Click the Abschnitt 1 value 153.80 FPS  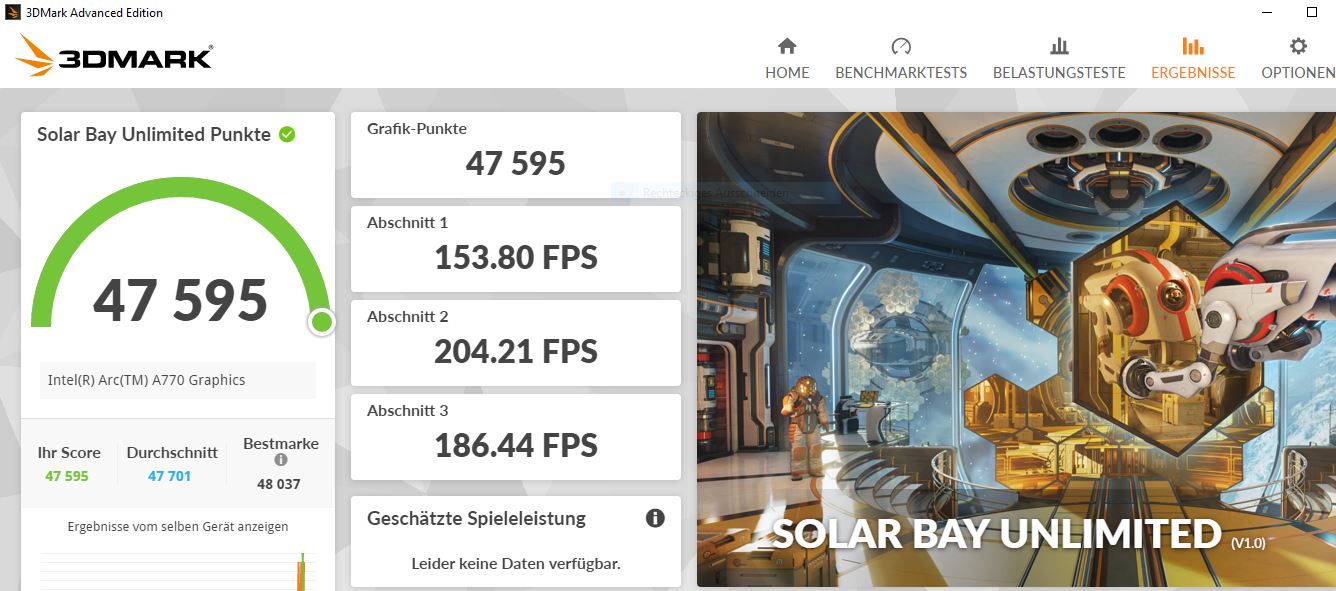(x=516, y=257)
